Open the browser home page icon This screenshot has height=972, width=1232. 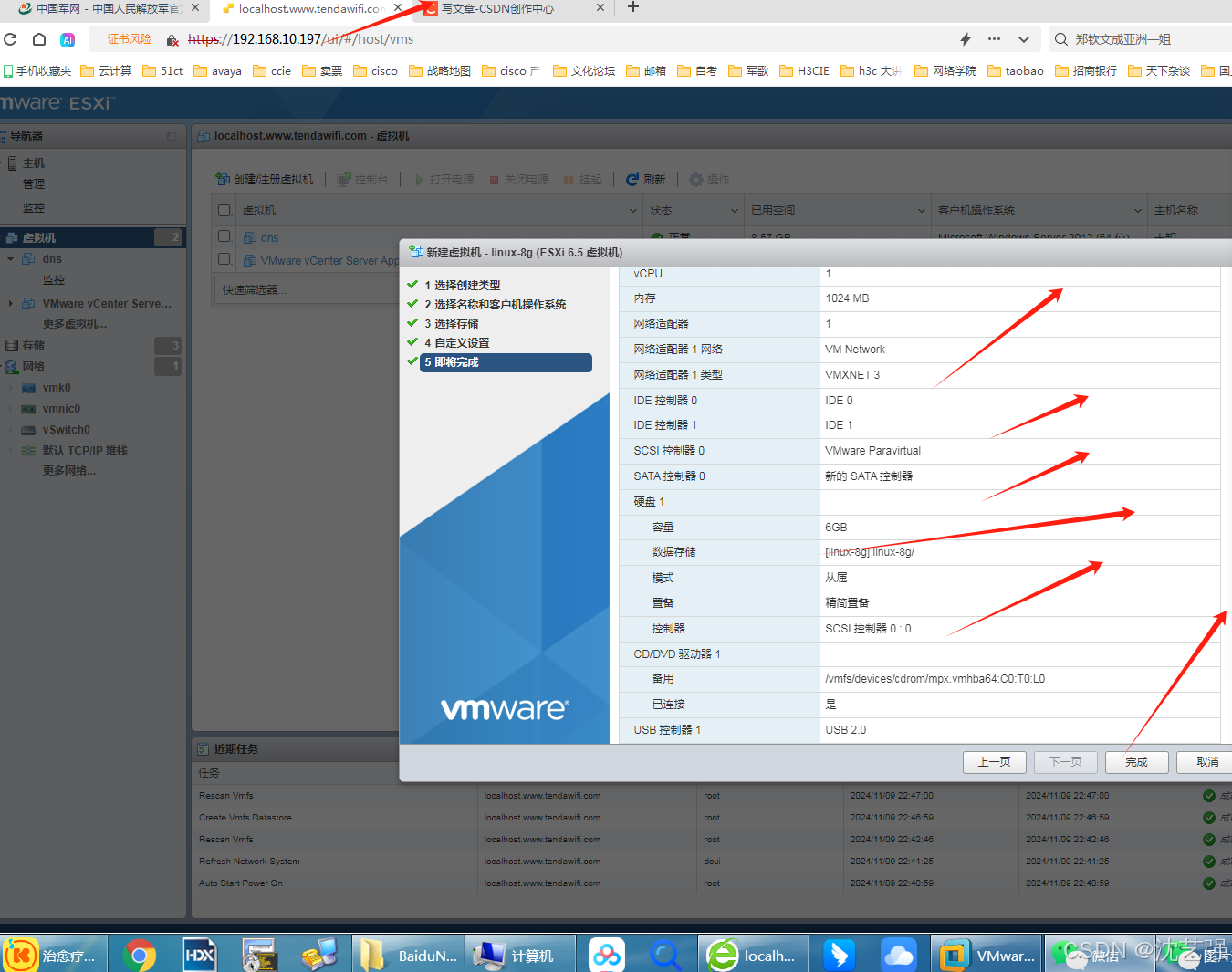coord(39,39)
